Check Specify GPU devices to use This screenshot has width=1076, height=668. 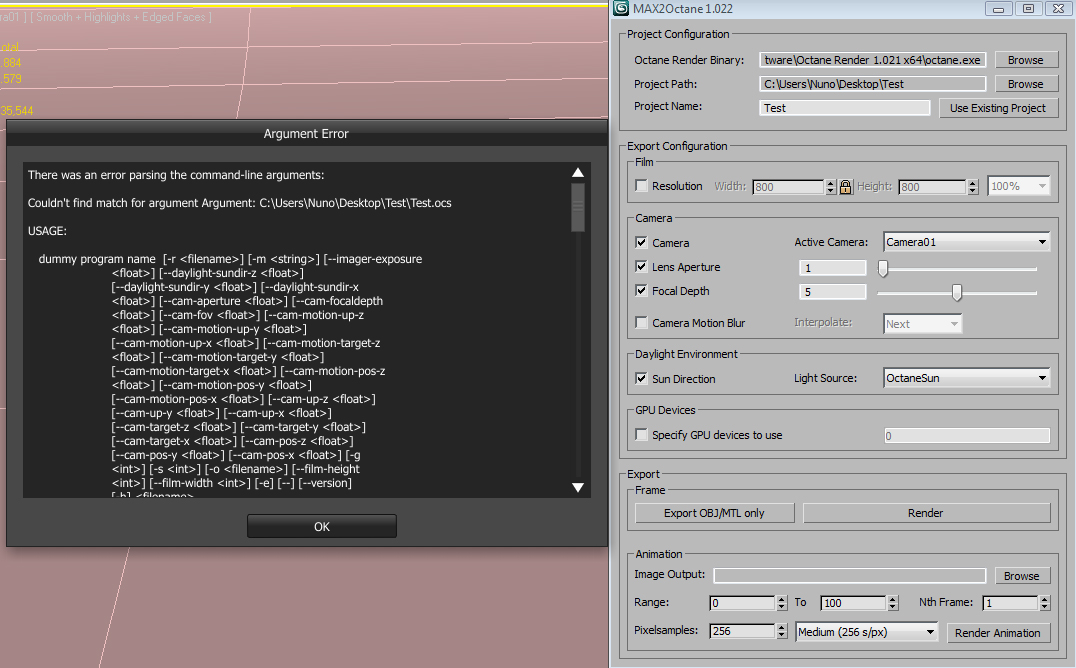point(642,435)
